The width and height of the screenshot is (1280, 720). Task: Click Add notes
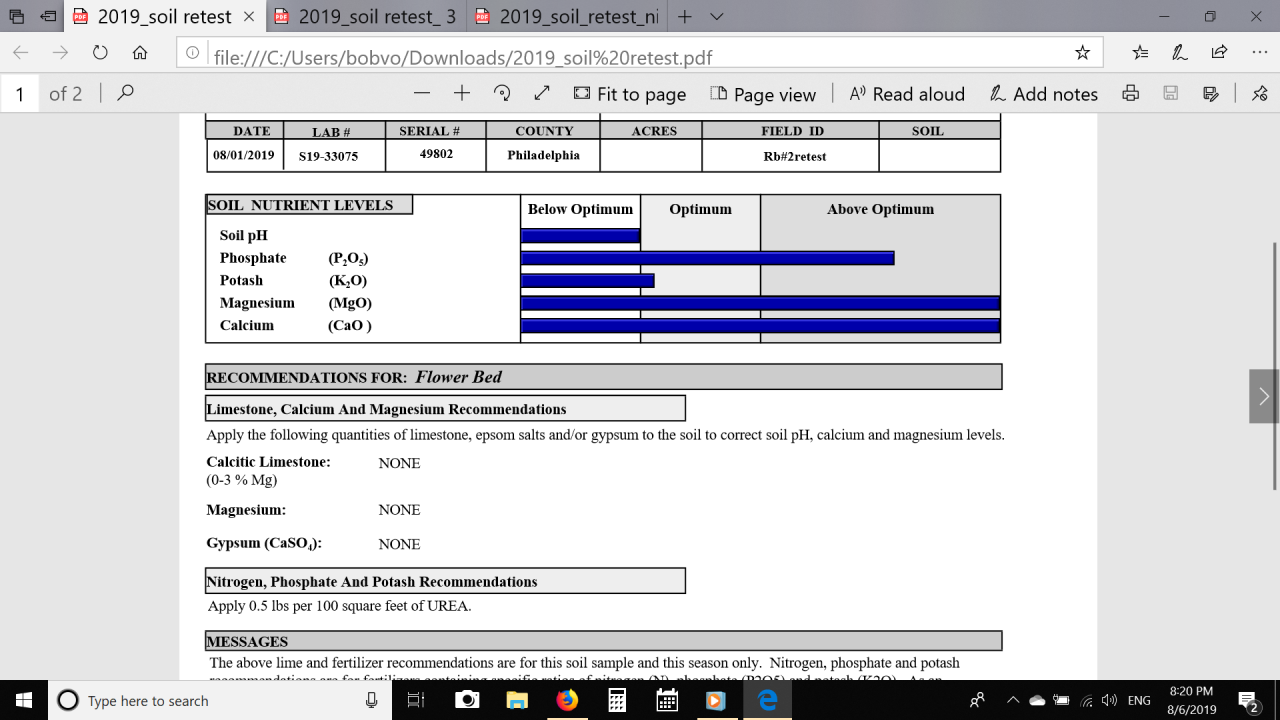(x=1044, y=94)
